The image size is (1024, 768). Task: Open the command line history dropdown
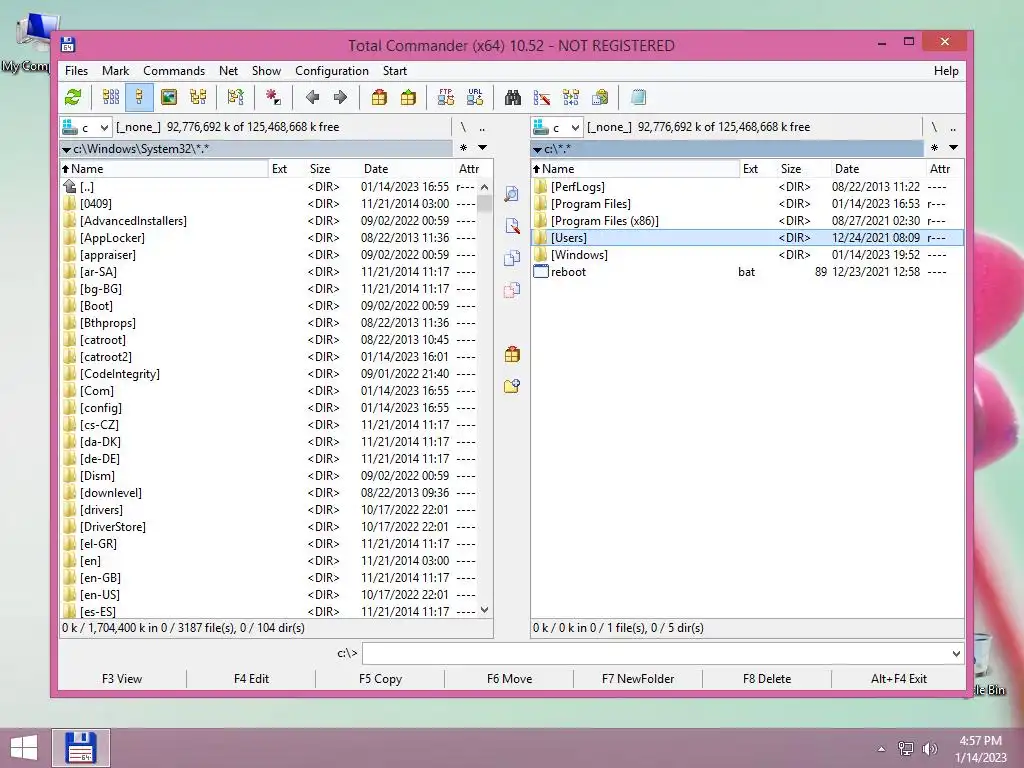[x=956, y=653]
